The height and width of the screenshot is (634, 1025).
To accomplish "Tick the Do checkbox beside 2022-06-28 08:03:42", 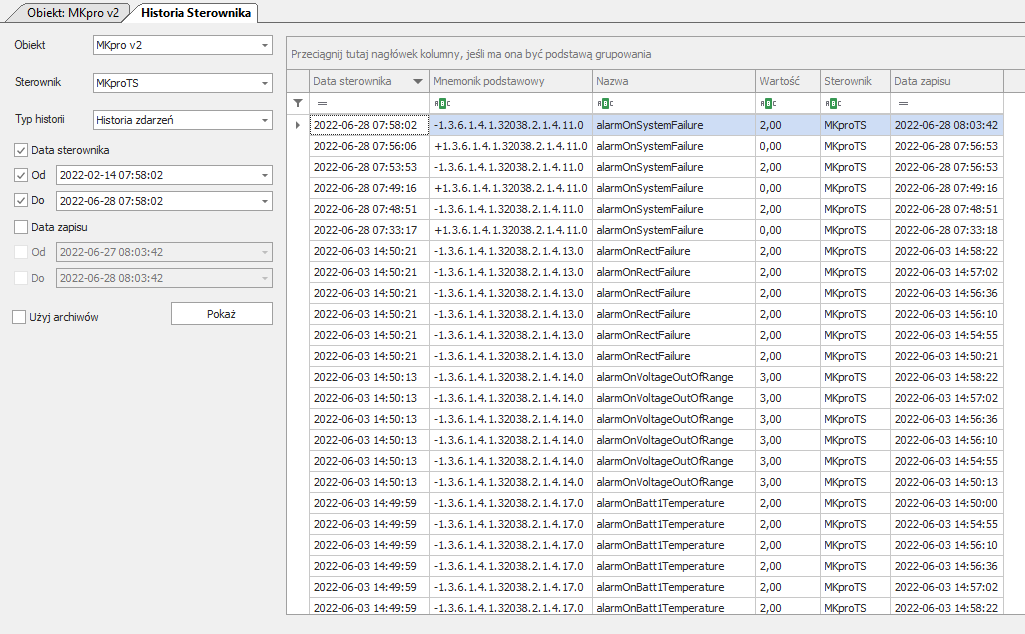I will point(21,278).
